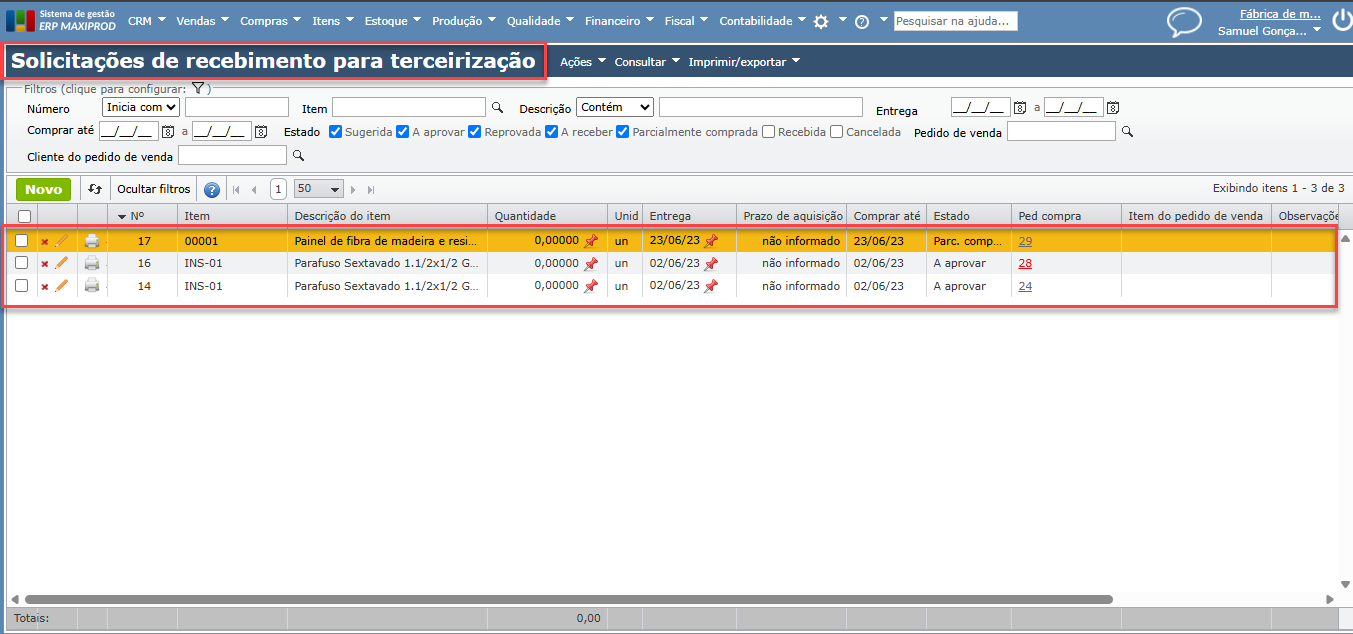Viewport: 1353px width, 634px height.
Task: Click the power logout icon
Action: pyautogui.click(x=1341, y=20)
